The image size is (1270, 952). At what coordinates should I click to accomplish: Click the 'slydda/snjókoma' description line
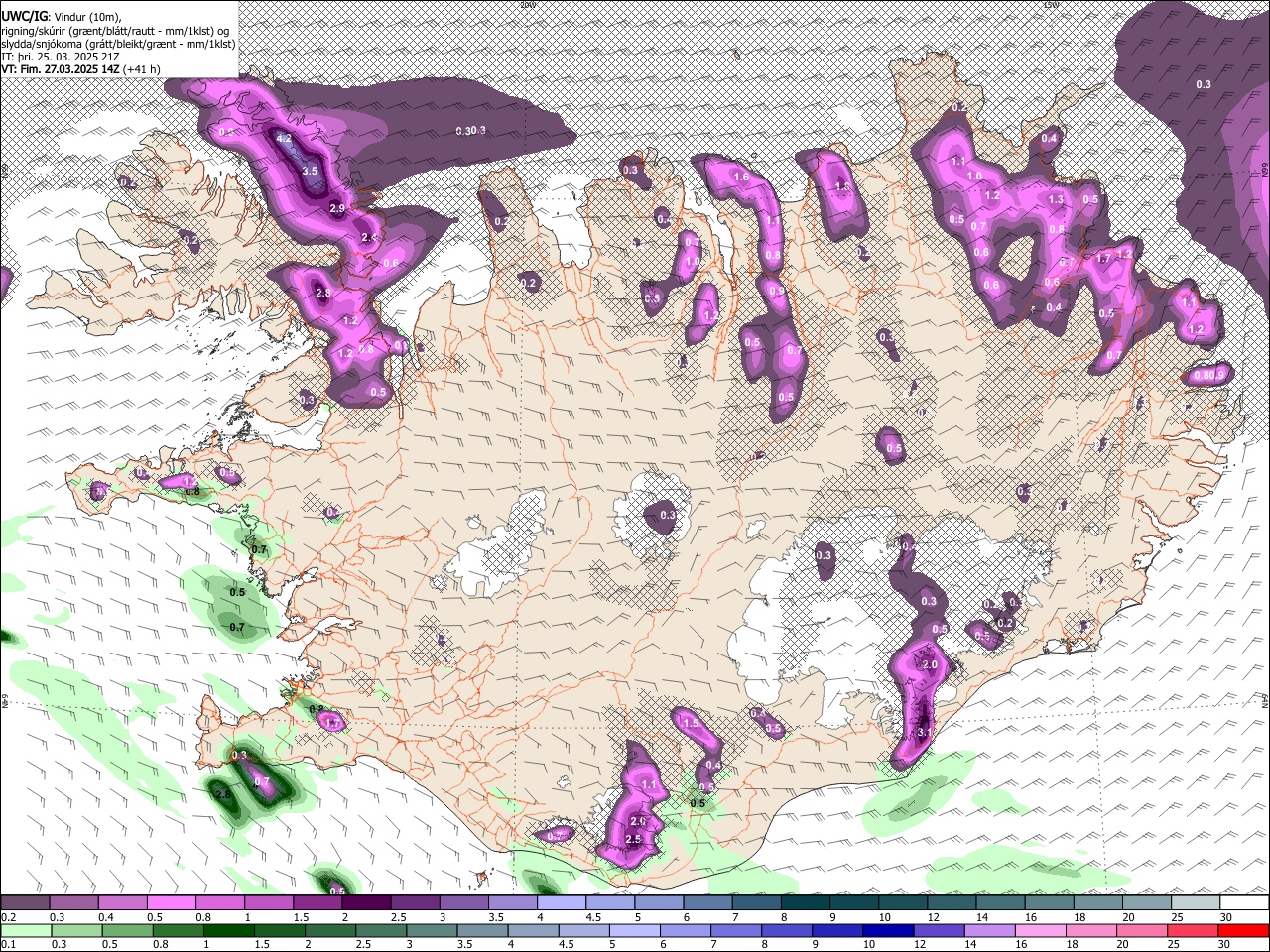point(118,44)
